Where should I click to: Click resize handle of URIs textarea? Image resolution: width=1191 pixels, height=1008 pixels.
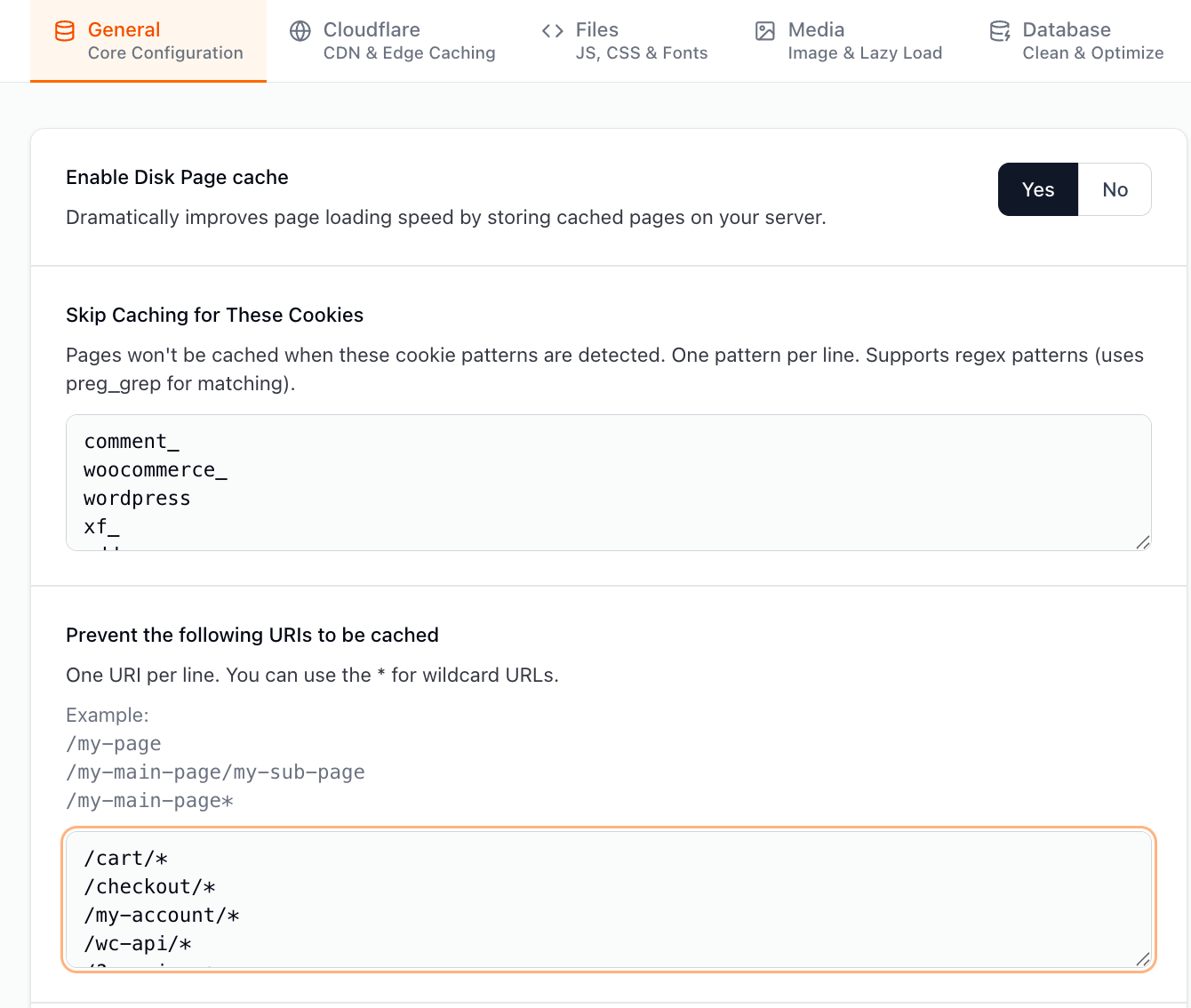point(1143,959)
